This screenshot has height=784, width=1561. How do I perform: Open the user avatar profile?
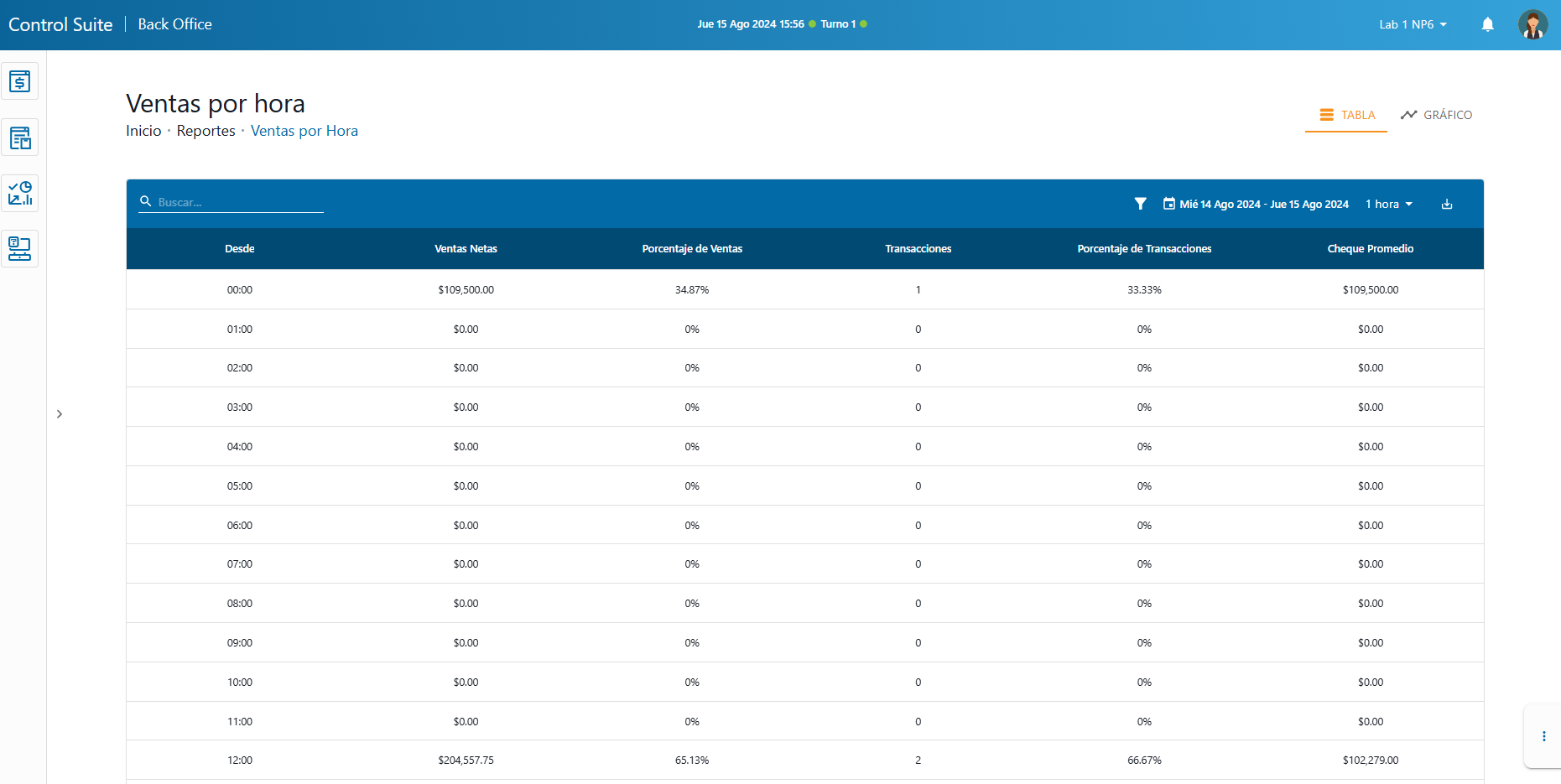click(1532, 24)
